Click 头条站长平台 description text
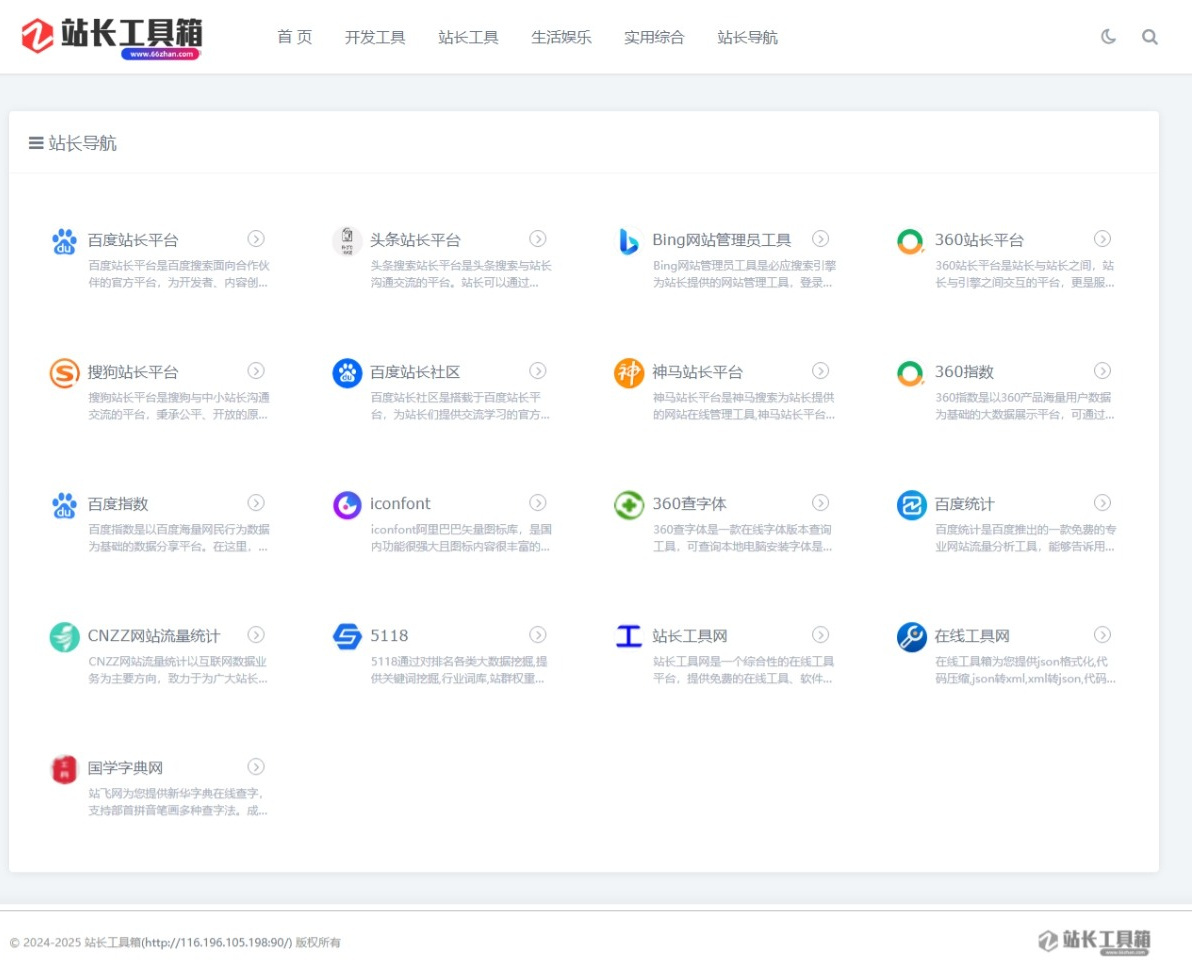The width and height of the screenshot is (1192, 979). pos(461,274)
